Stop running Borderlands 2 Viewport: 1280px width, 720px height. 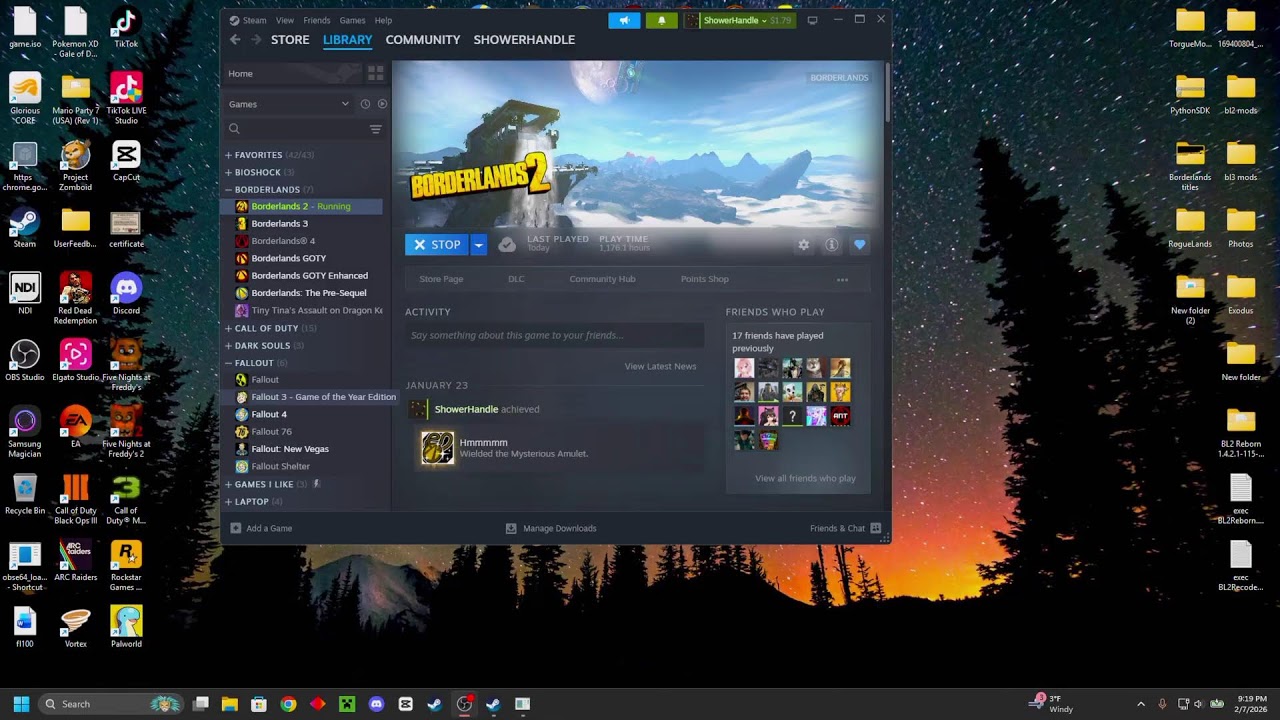[437, 245]
